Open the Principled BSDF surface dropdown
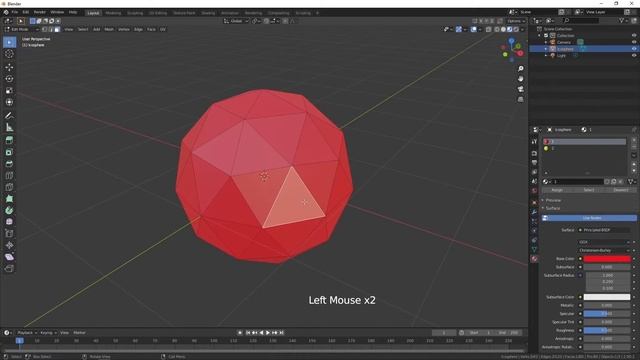This screenshot has height=360, width=640. click(x=604, y=230)
